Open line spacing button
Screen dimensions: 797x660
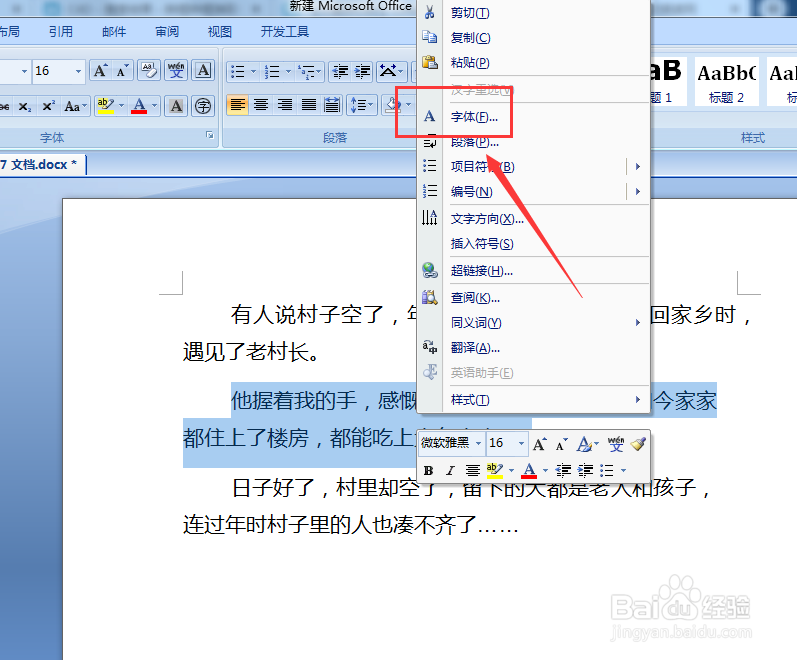pyautogui.click(x=362, y=105)
